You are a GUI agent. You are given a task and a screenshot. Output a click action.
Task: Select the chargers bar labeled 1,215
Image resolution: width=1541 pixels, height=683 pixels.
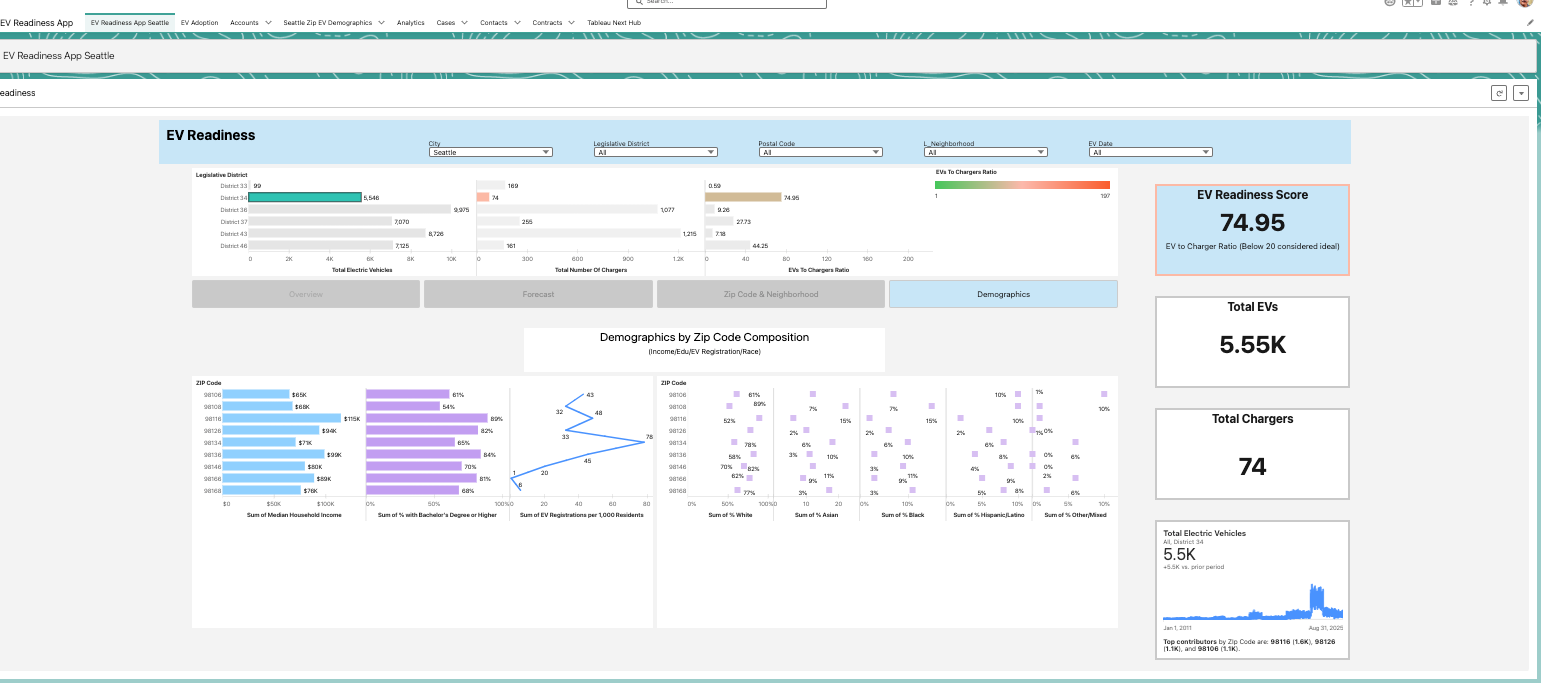pos(578,233)
